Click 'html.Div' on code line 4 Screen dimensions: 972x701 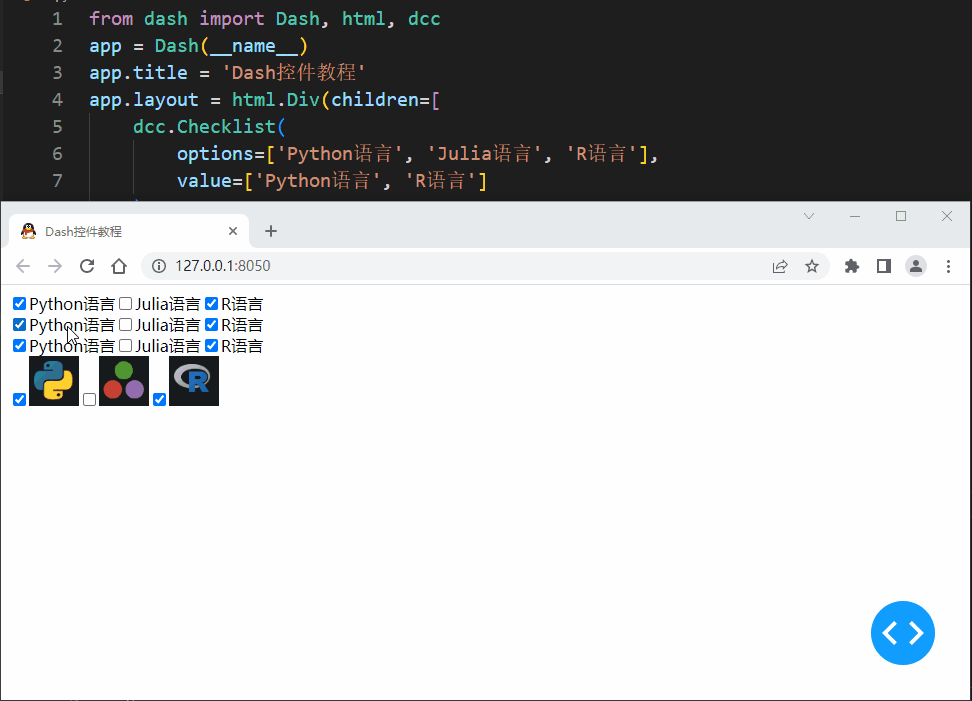point(276,100)
